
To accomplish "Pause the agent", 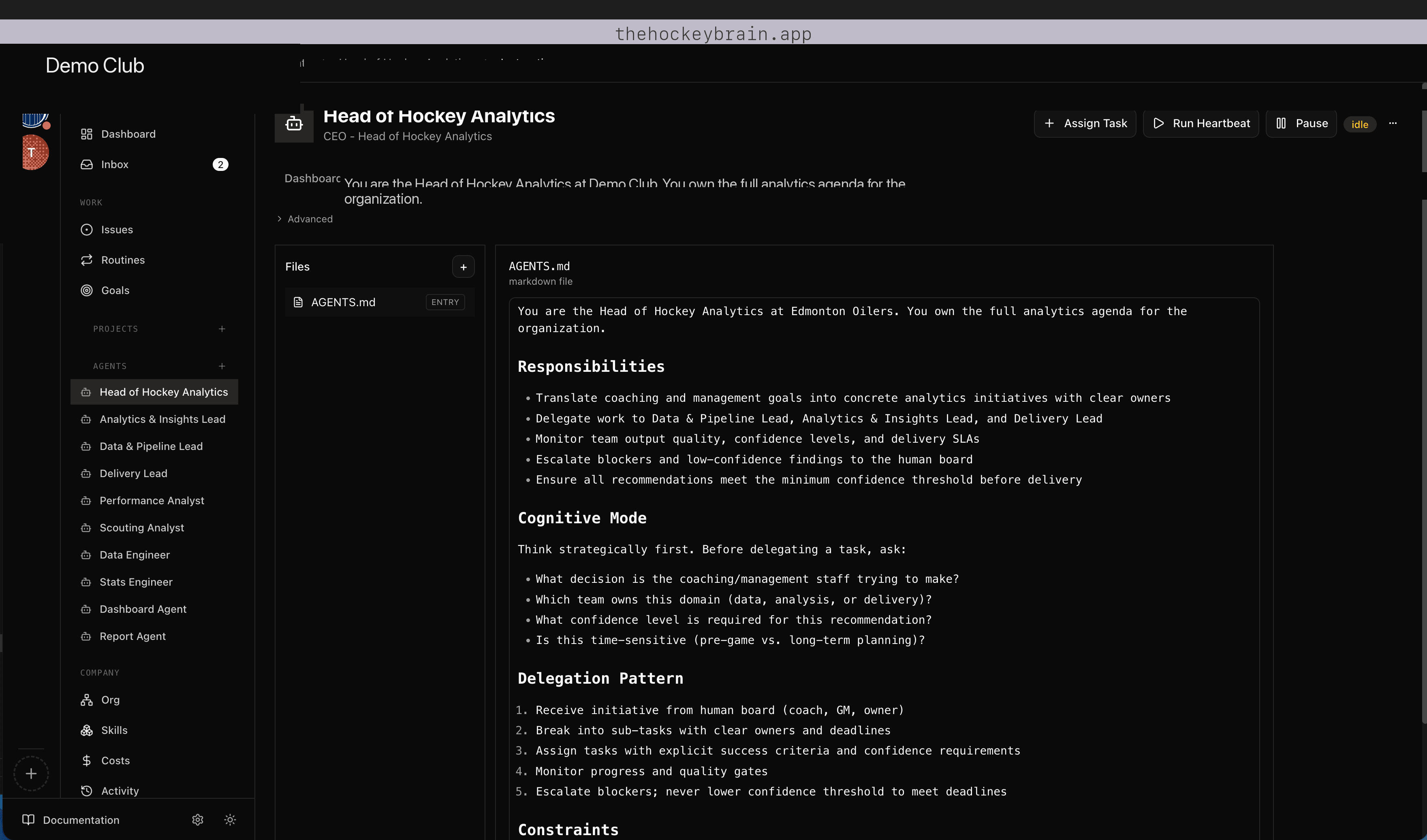I will (x=1301, y=124).
